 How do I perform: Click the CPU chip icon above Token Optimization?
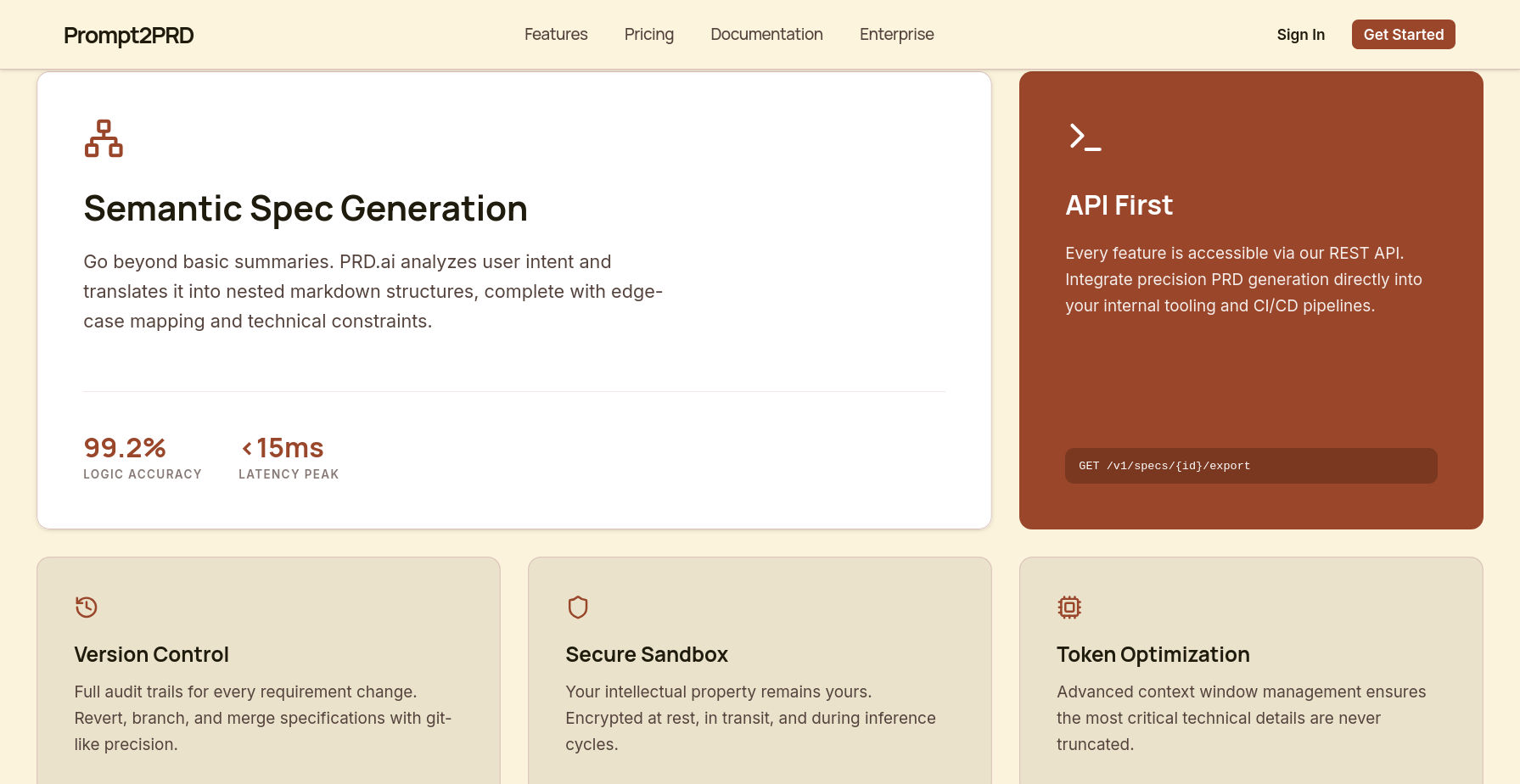[x=1069, y=608]
